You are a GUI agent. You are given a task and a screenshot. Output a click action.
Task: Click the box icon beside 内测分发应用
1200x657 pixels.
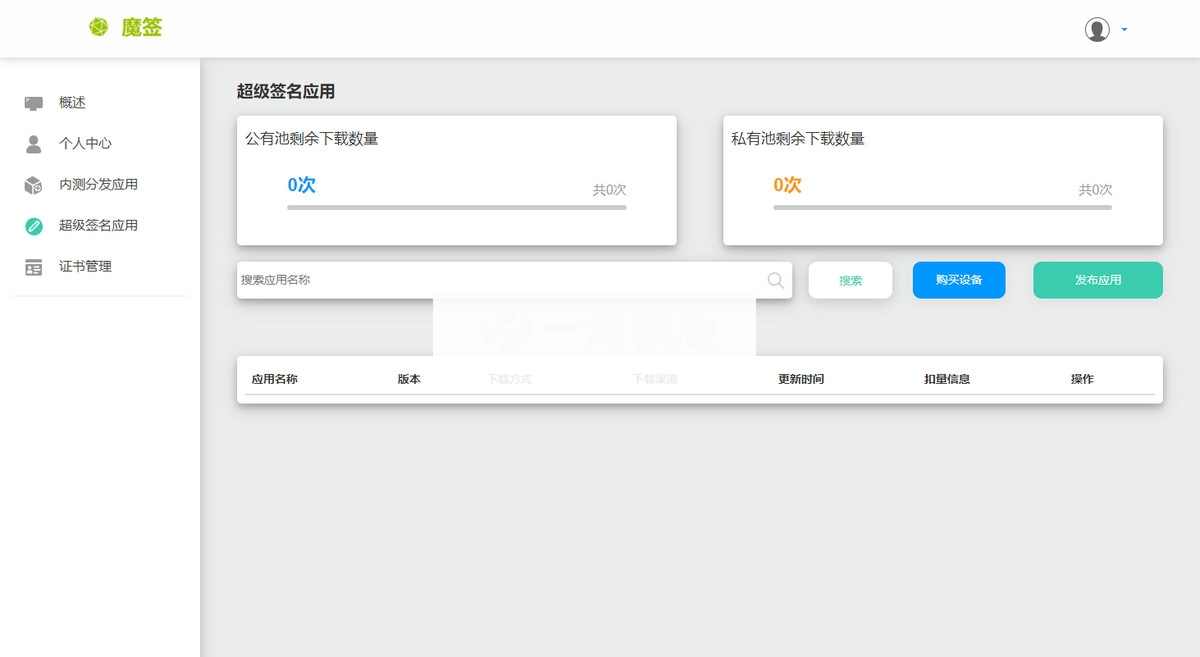pyautogui.click(x=32, y=184)
